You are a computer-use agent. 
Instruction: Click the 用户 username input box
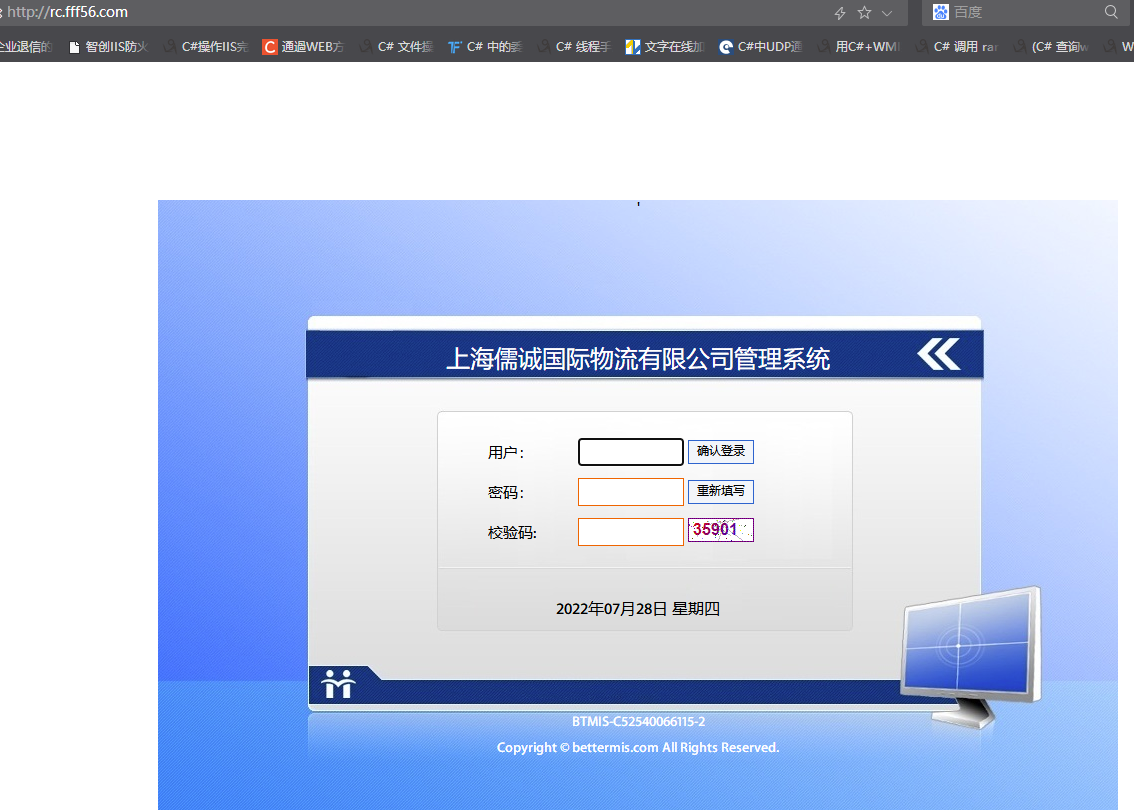(630, 451)
